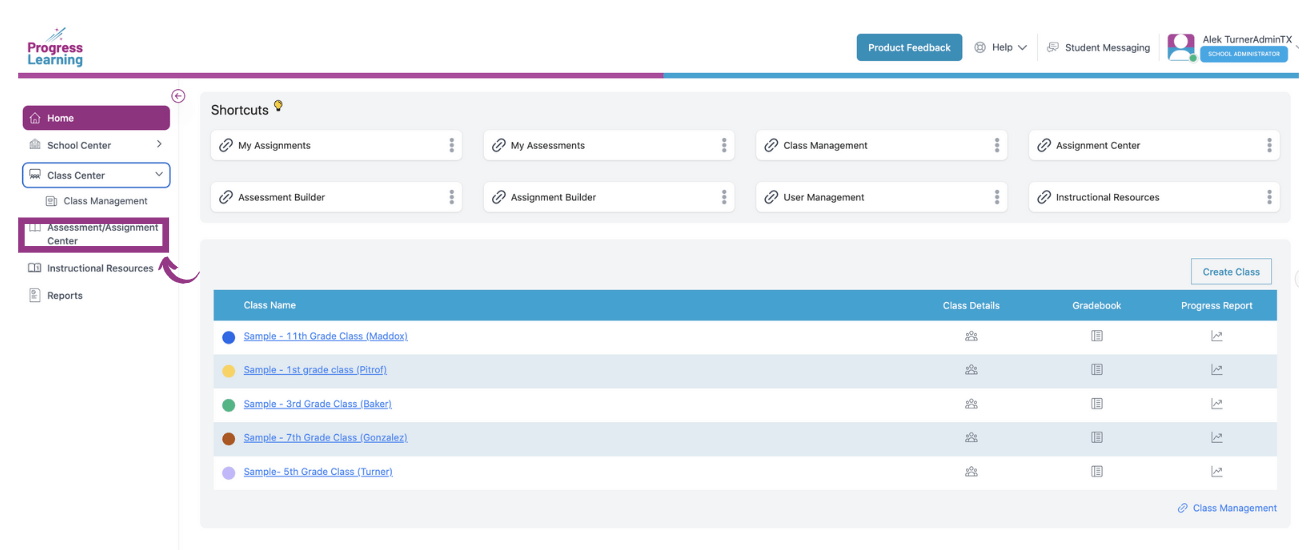
Task: Open Progress Report for 3rd Grade Class (Baker)
Action: (1217, 404)
